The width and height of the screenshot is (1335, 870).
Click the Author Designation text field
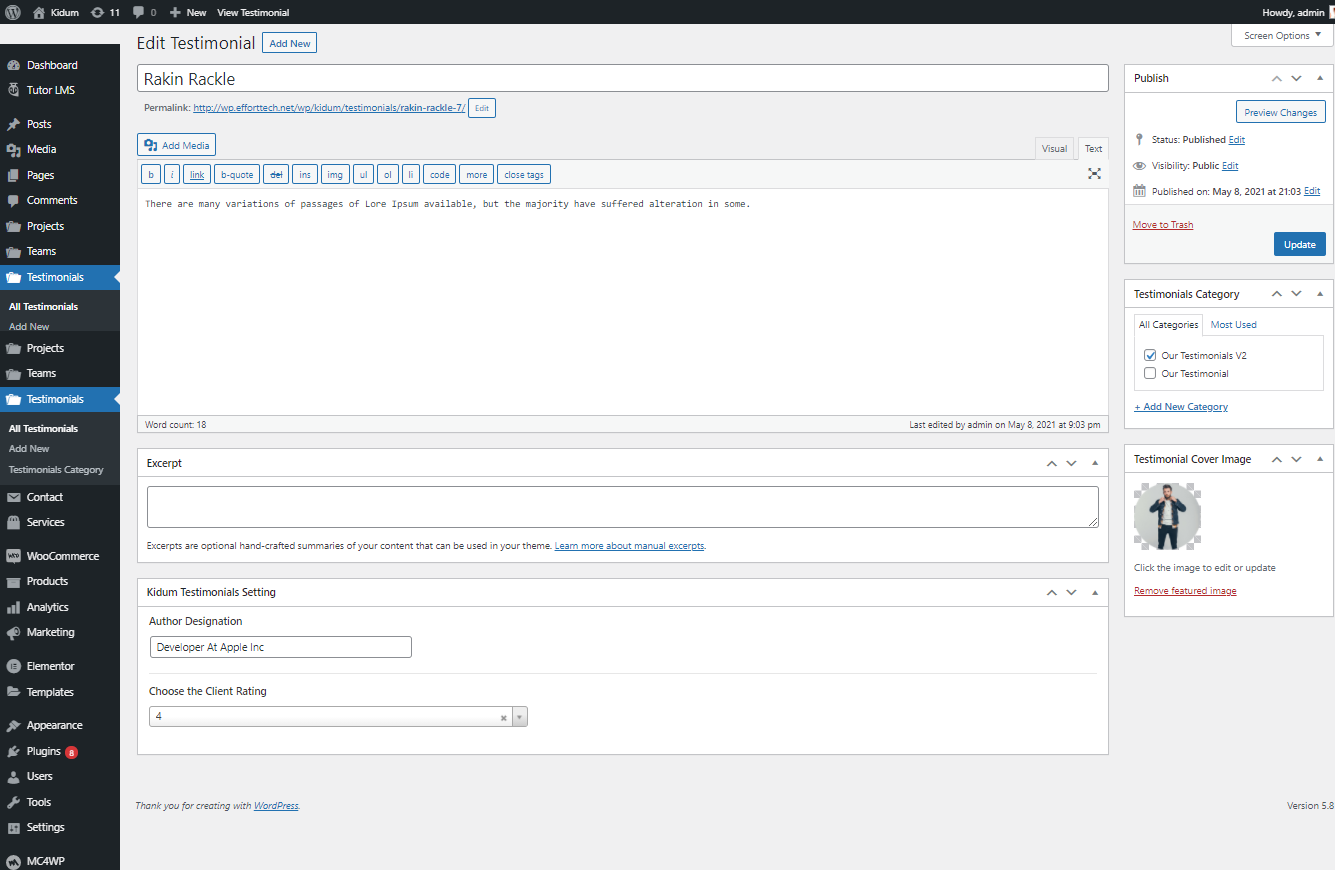[280, 647]
